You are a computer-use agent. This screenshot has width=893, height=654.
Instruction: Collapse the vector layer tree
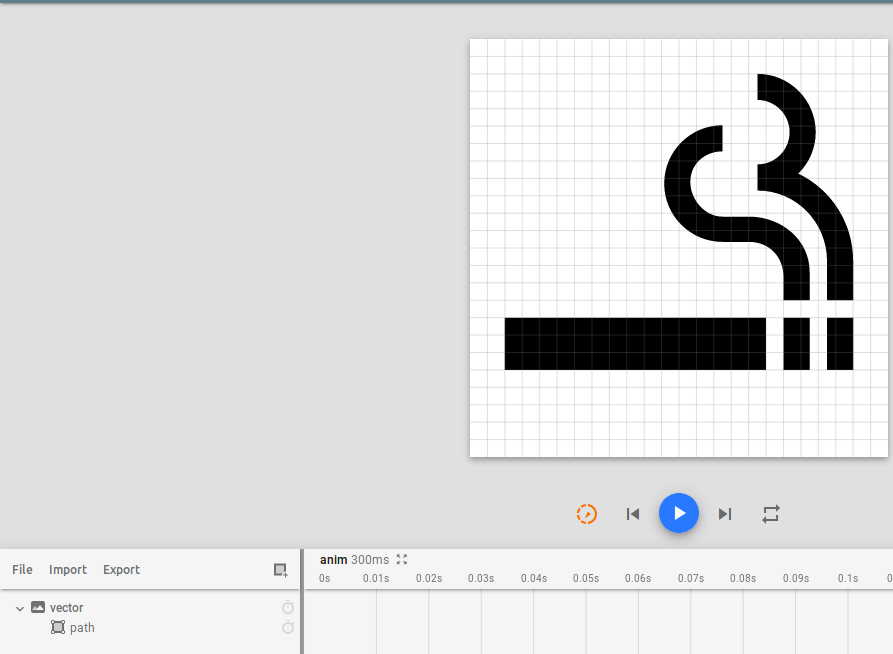(20, 608)
